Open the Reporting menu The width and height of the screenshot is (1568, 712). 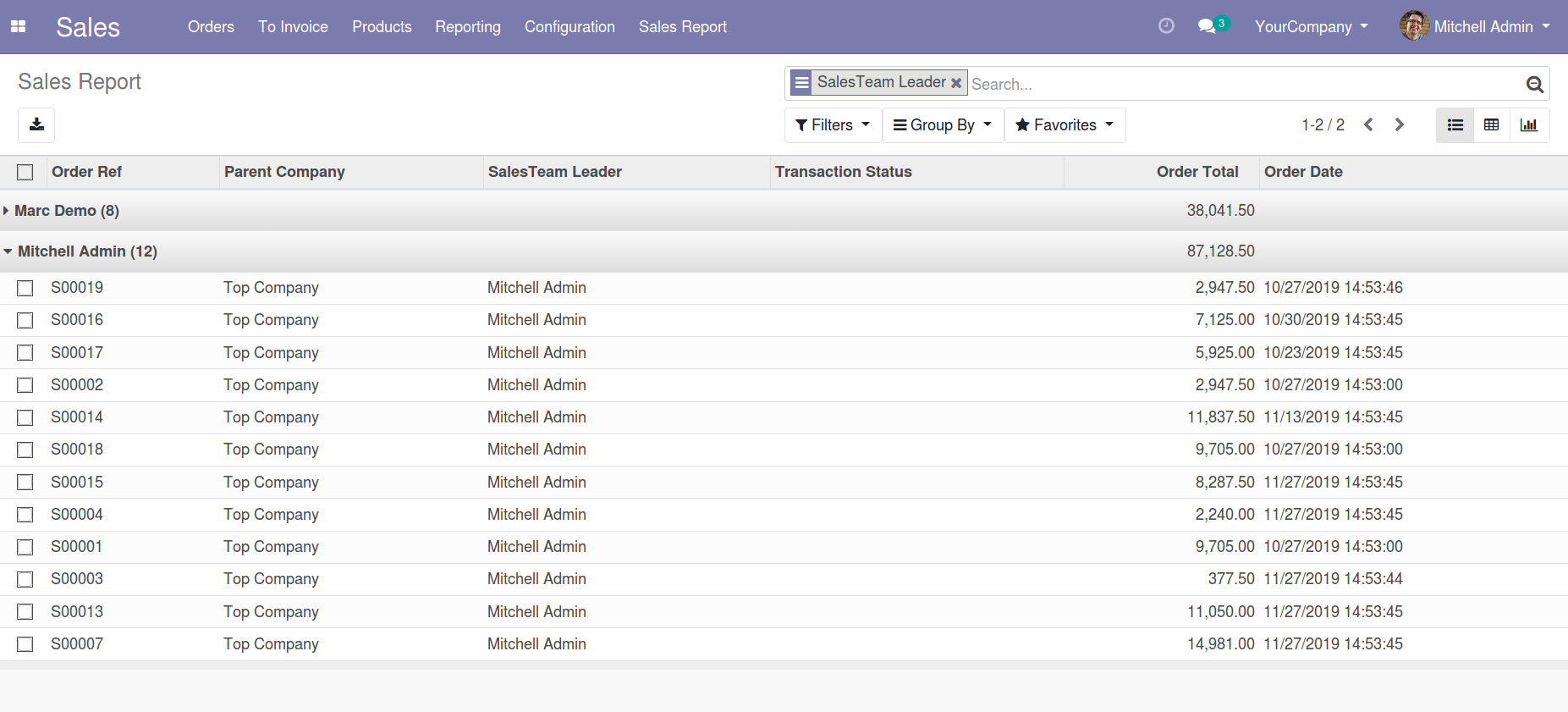click(468, 27)
